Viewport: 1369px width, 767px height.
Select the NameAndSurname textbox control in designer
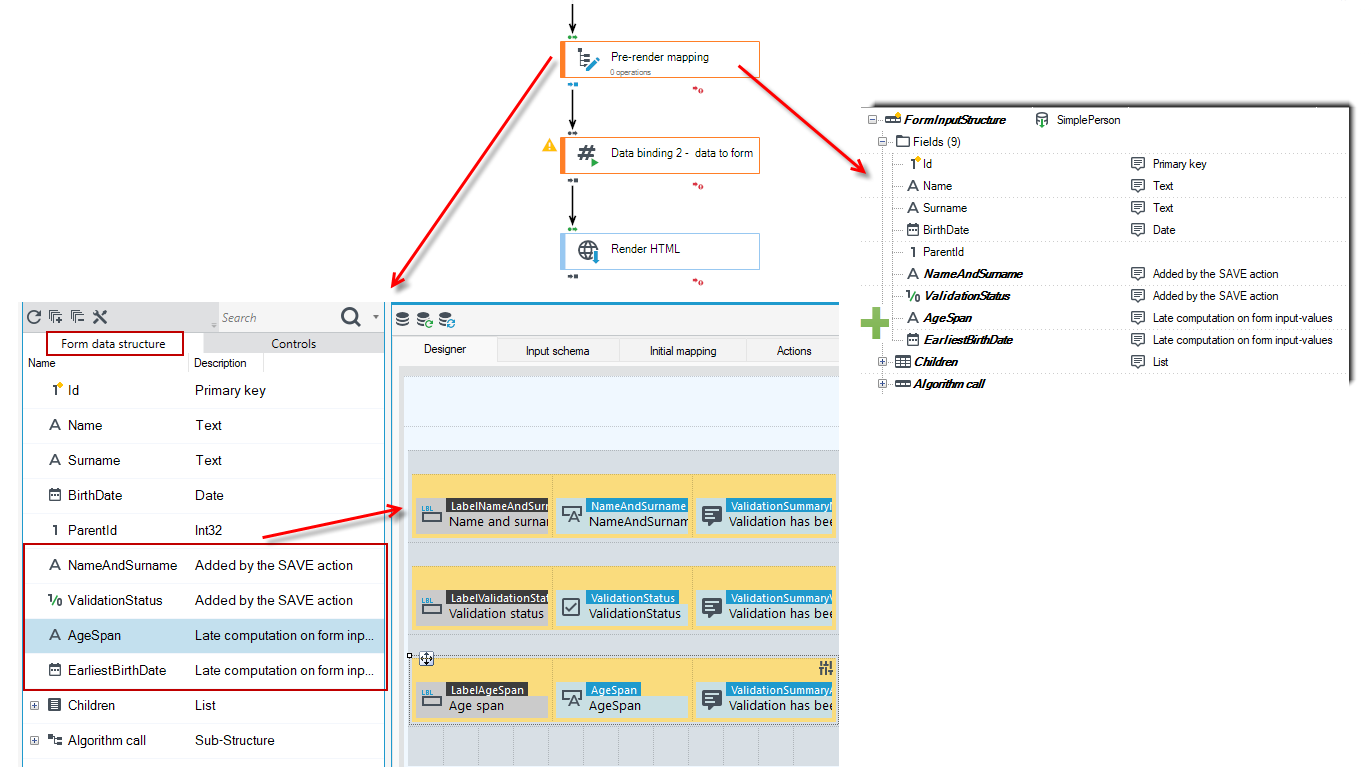(x=621, y=514)
